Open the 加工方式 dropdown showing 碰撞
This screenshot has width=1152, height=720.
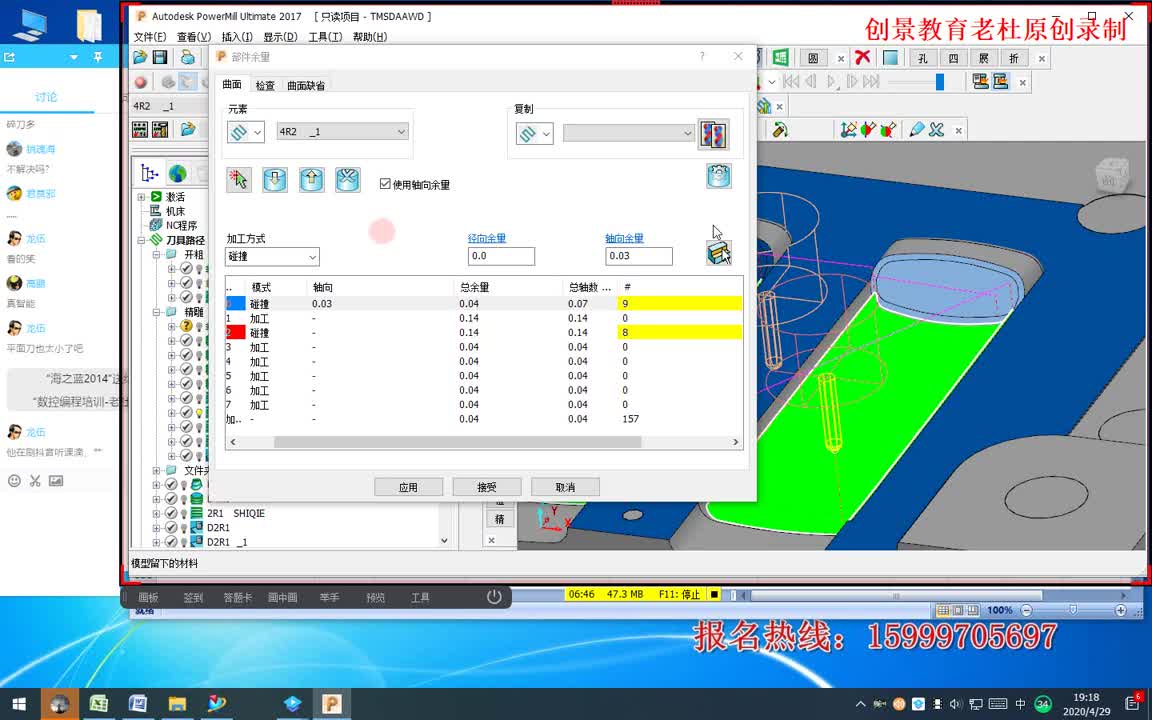click(x=272, y=256)
